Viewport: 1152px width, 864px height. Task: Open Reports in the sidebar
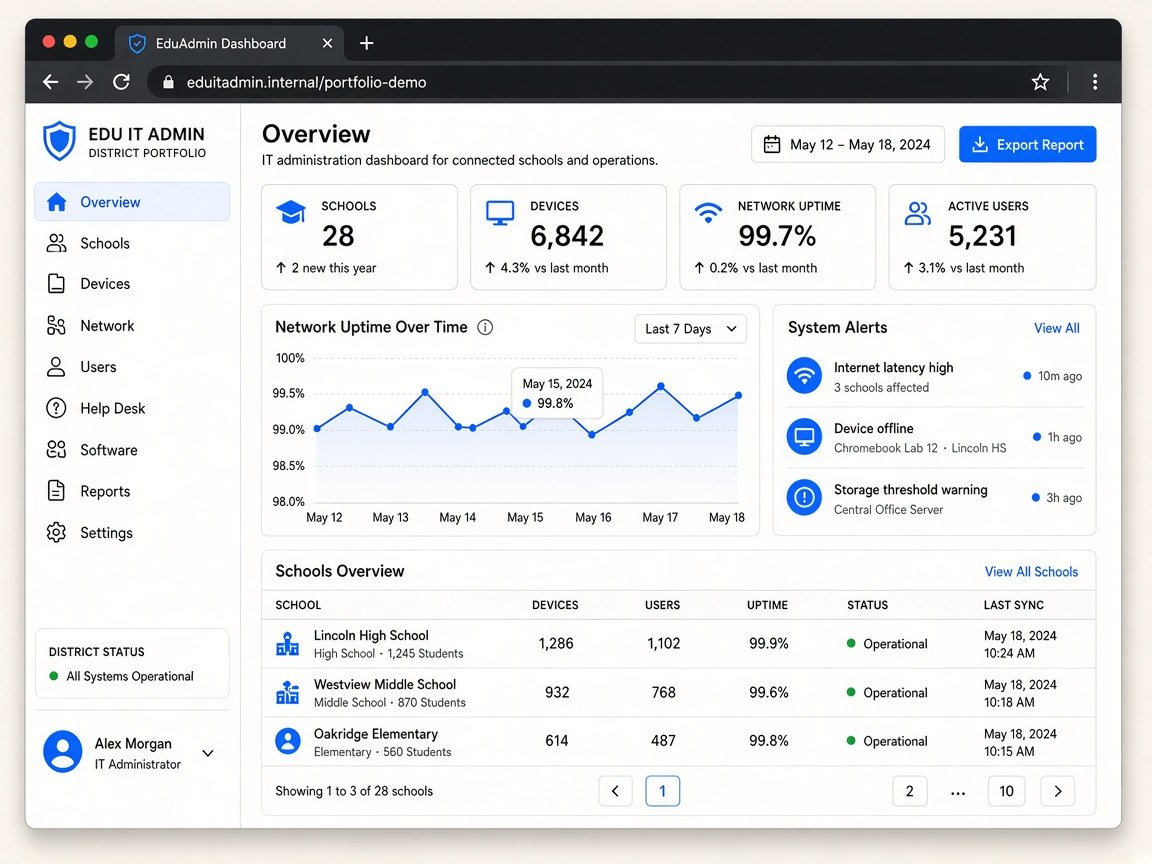[x=132, y=491]
